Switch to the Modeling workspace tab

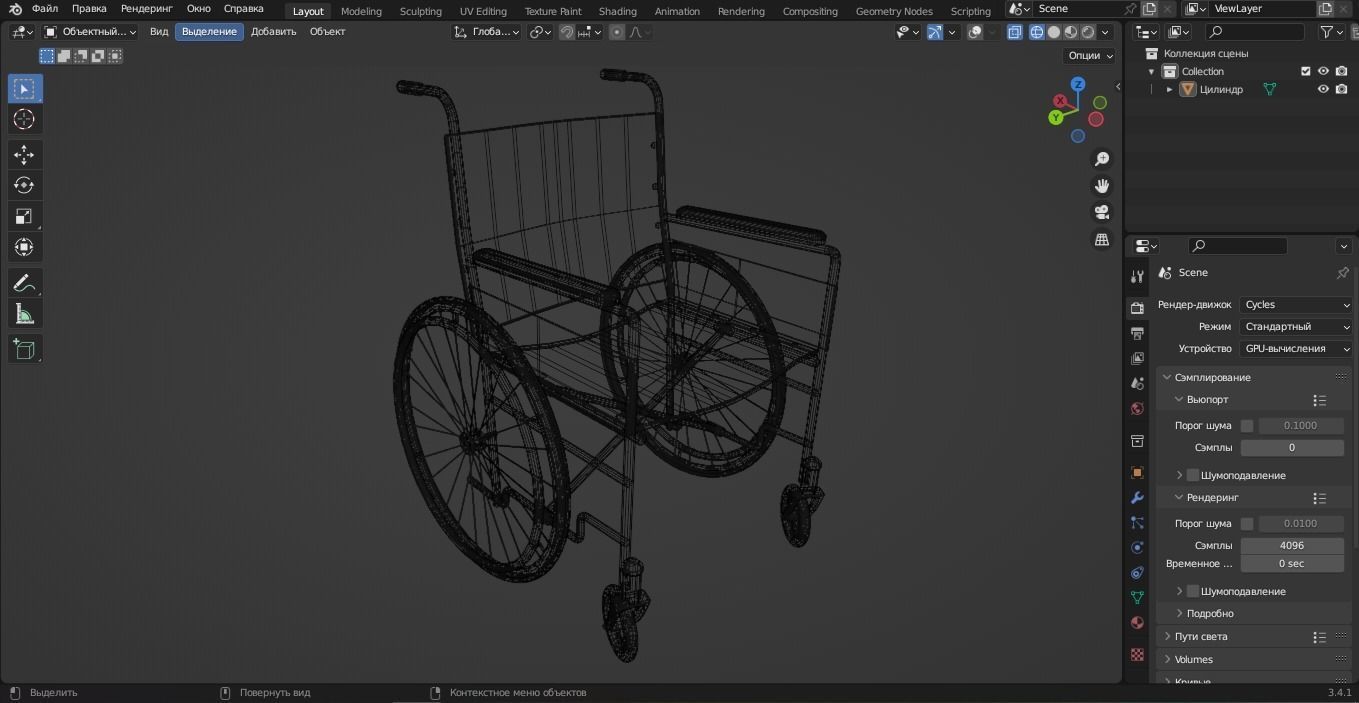pyautogui.click(x=361, y=12)
